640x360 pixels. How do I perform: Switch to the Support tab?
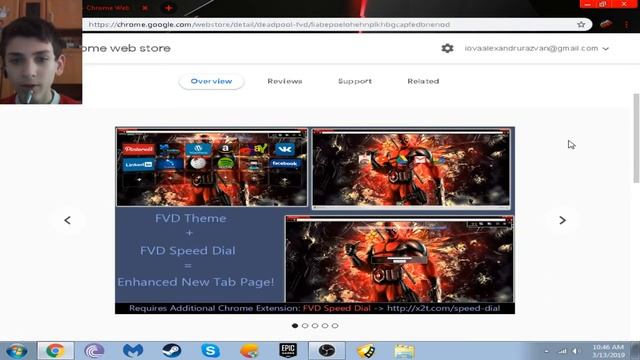click(355, 81)
